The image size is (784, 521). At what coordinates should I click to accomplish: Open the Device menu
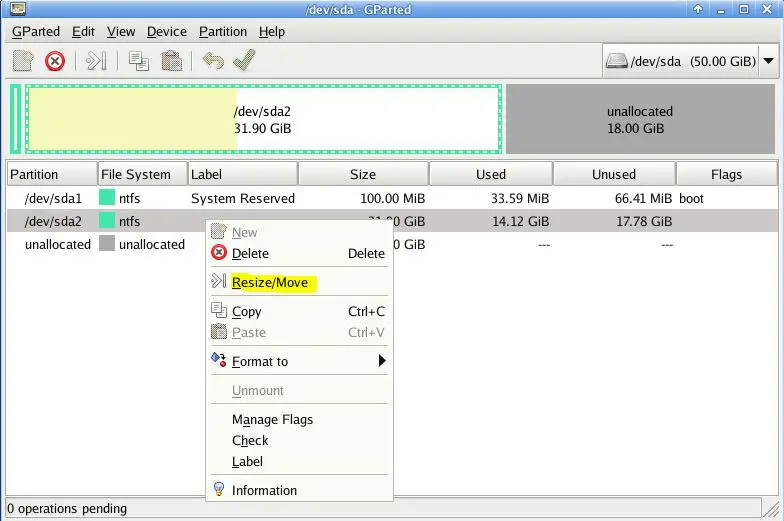pos(166,32)
